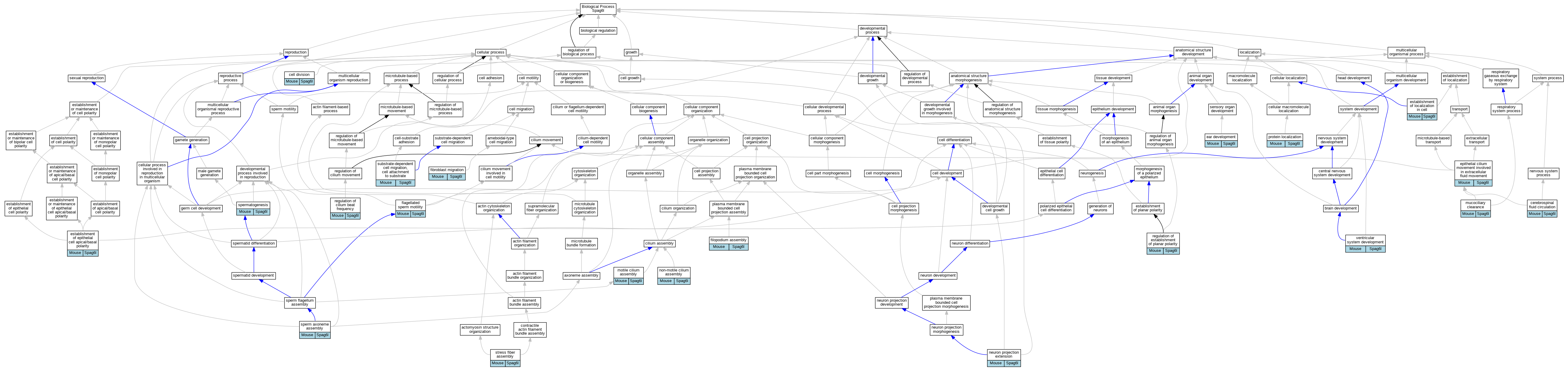Click the 'epithelium development' node
Screen dimensions: 1568x370
(1113, 109)
